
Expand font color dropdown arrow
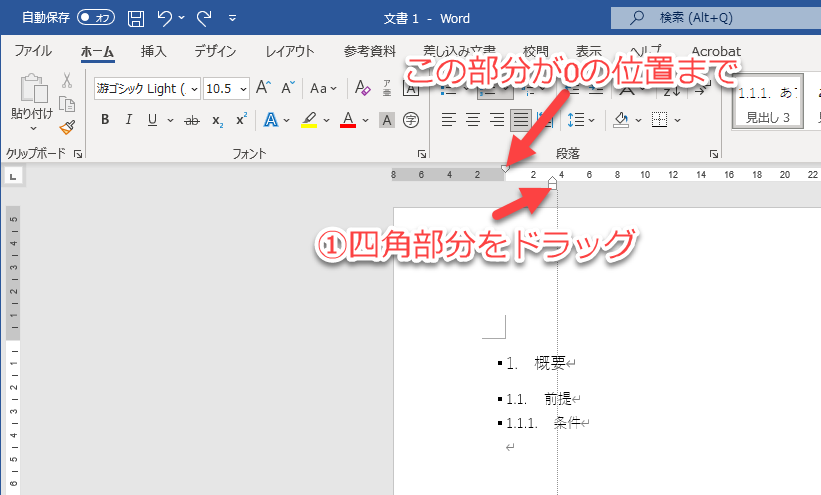click(x=365, y=120)
